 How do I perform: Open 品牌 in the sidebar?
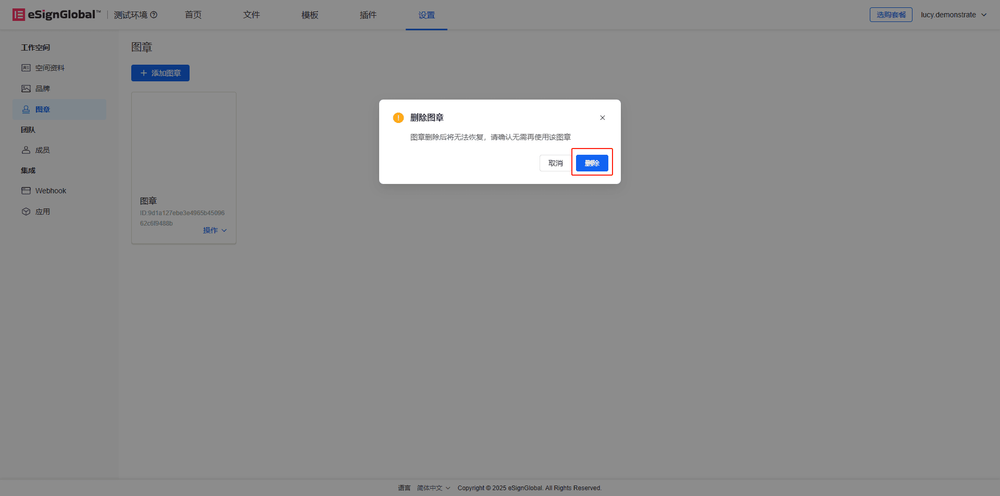point(42,89)
